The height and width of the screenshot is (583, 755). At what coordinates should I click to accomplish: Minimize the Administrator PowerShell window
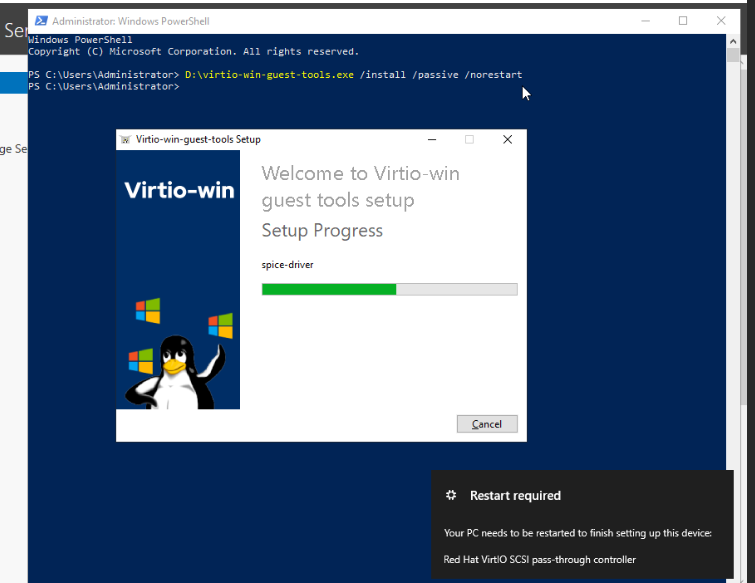(x=646, y=21)
